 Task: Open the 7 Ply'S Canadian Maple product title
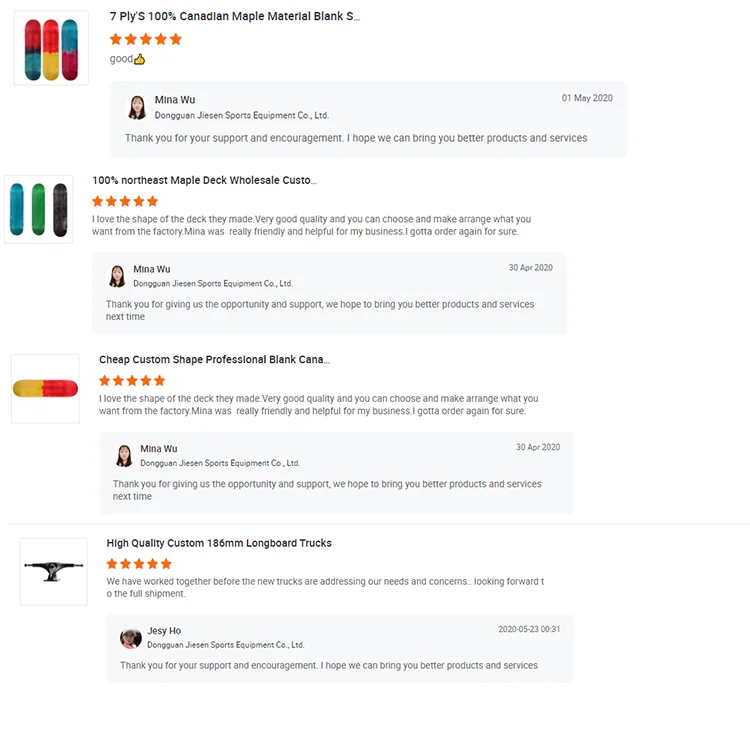point(234,17)
